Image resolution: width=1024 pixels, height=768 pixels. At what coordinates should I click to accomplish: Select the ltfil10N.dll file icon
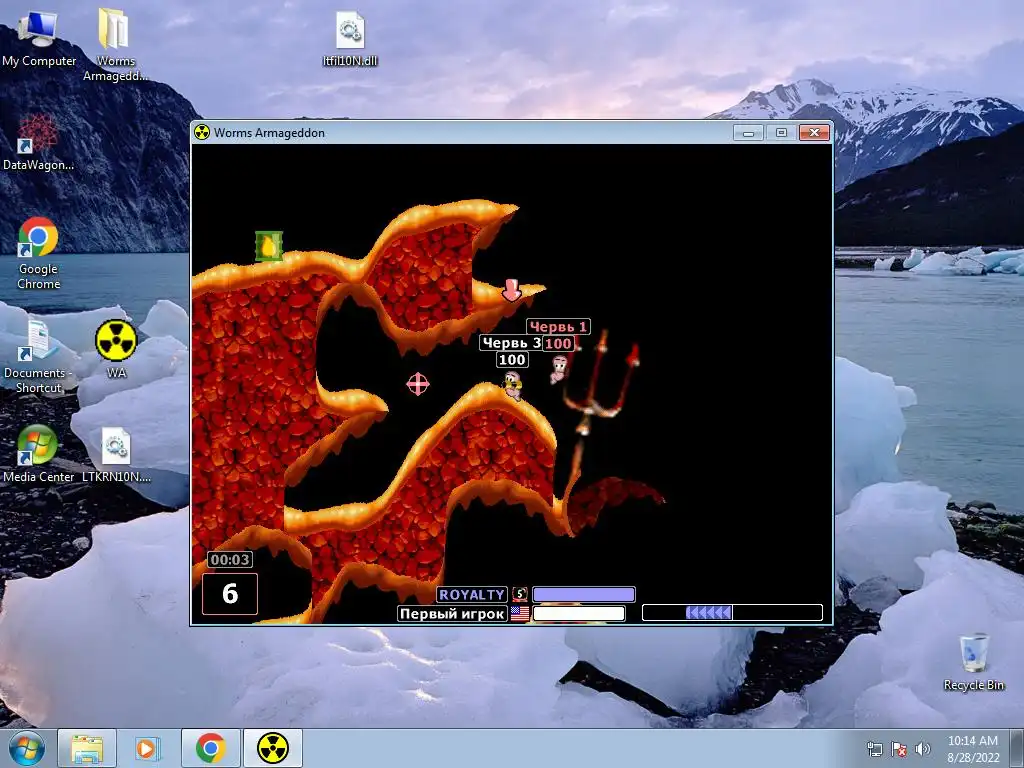(350, 39)
